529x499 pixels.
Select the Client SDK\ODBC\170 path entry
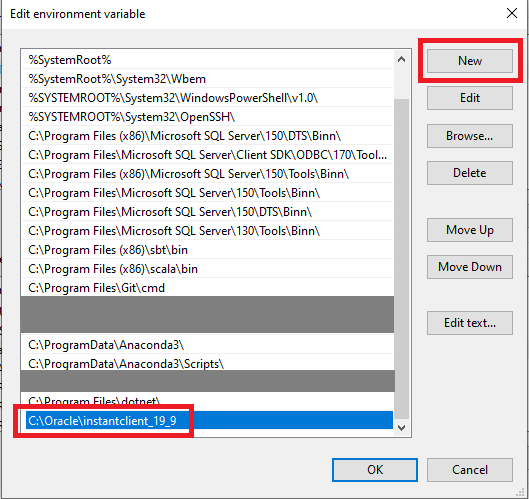click(x=207, y=155)
